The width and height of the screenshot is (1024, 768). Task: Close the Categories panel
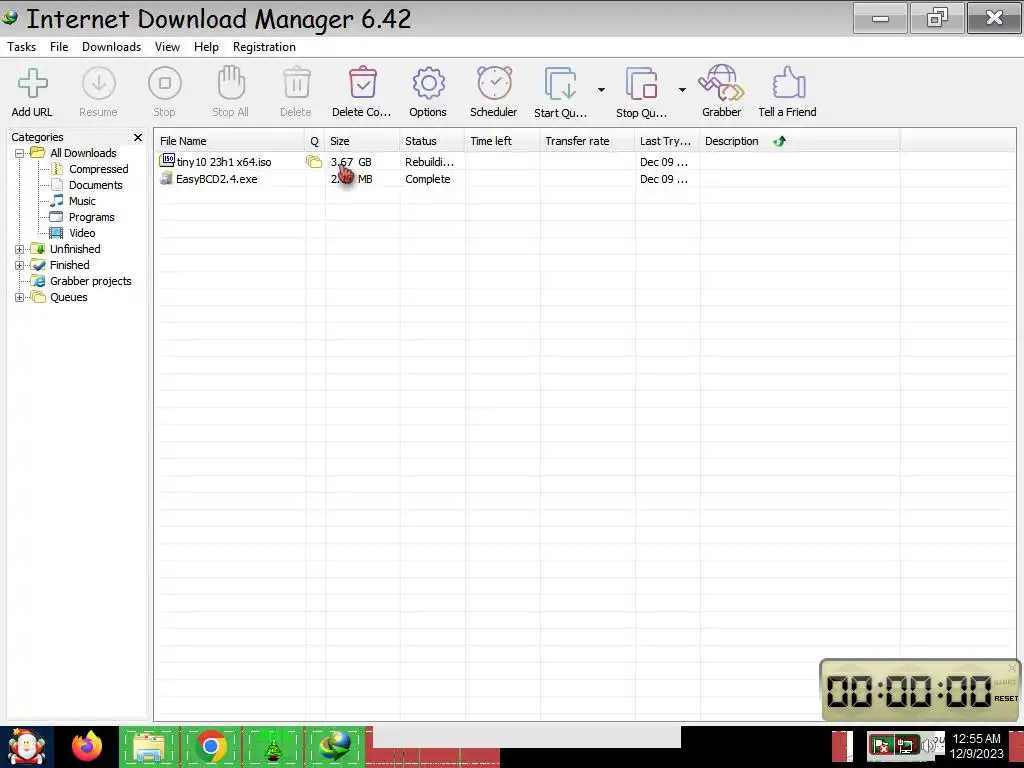(138, 137)
